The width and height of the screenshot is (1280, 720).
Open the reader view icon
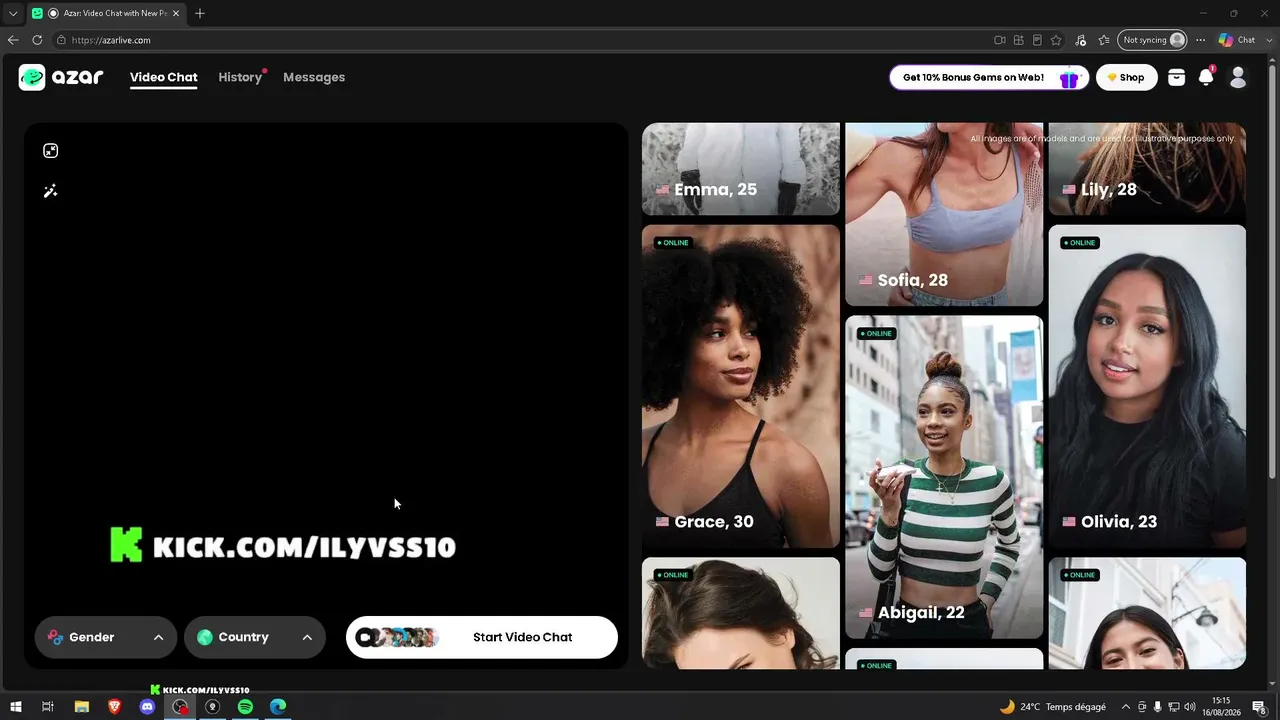click(1037, 40)
